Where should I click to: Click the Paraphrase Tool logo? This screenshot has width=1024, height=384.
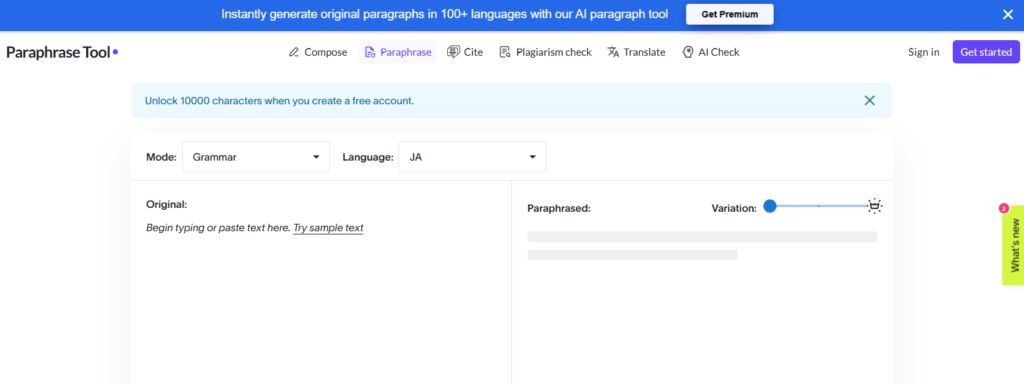(62, 52)
